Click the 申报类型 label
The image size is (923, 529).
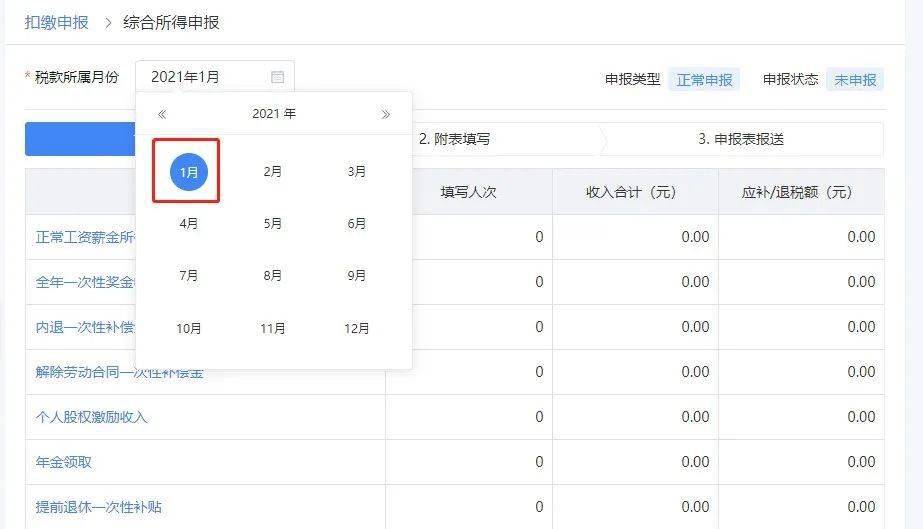(x=632, y=79)
